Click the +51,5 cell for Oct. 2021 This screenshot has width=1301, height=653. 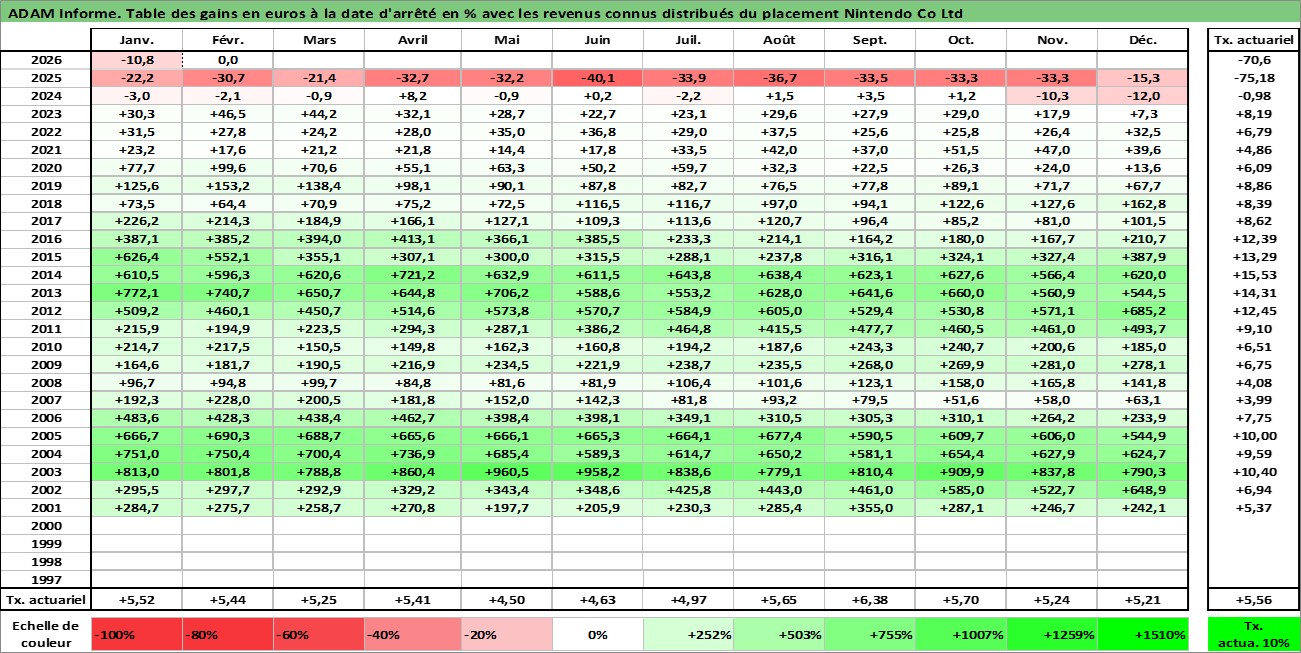tap(961, 150)
